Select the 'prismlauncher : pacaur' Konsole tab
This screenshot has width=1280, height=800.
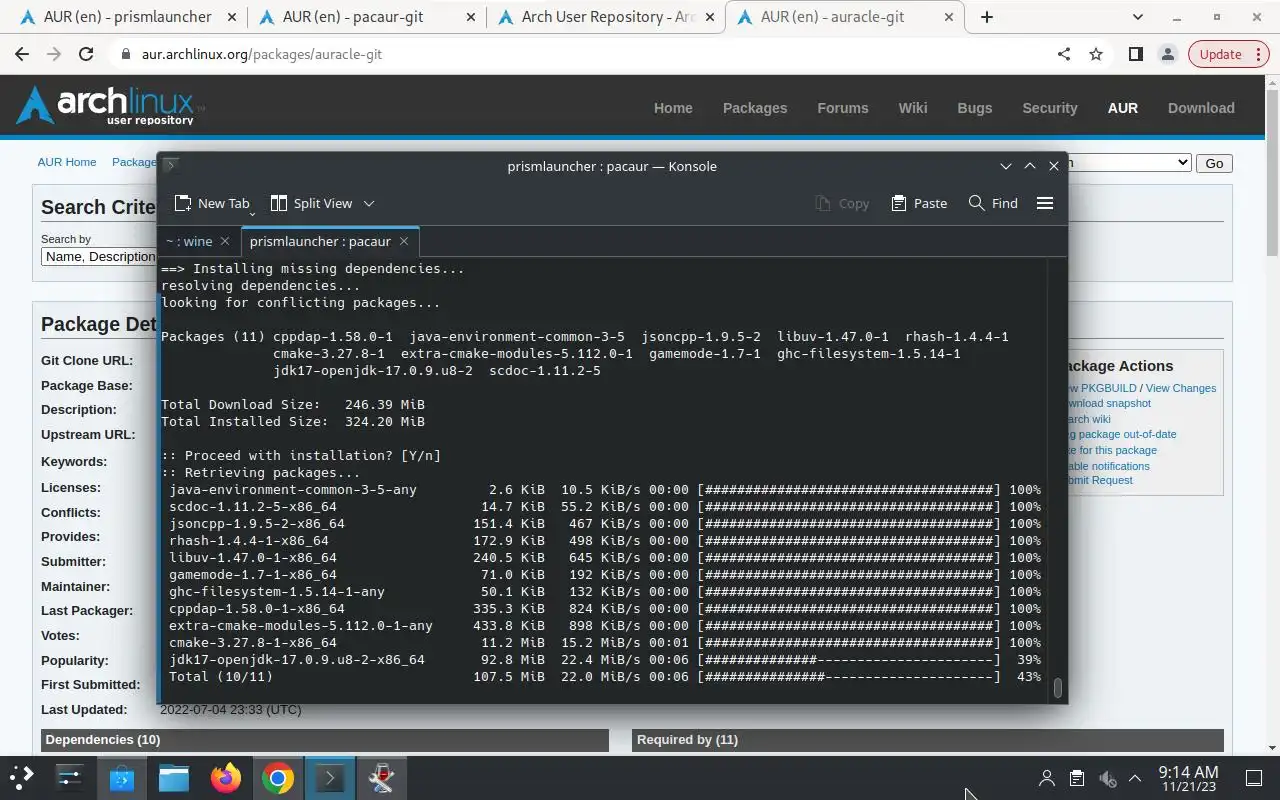[320, 241]
